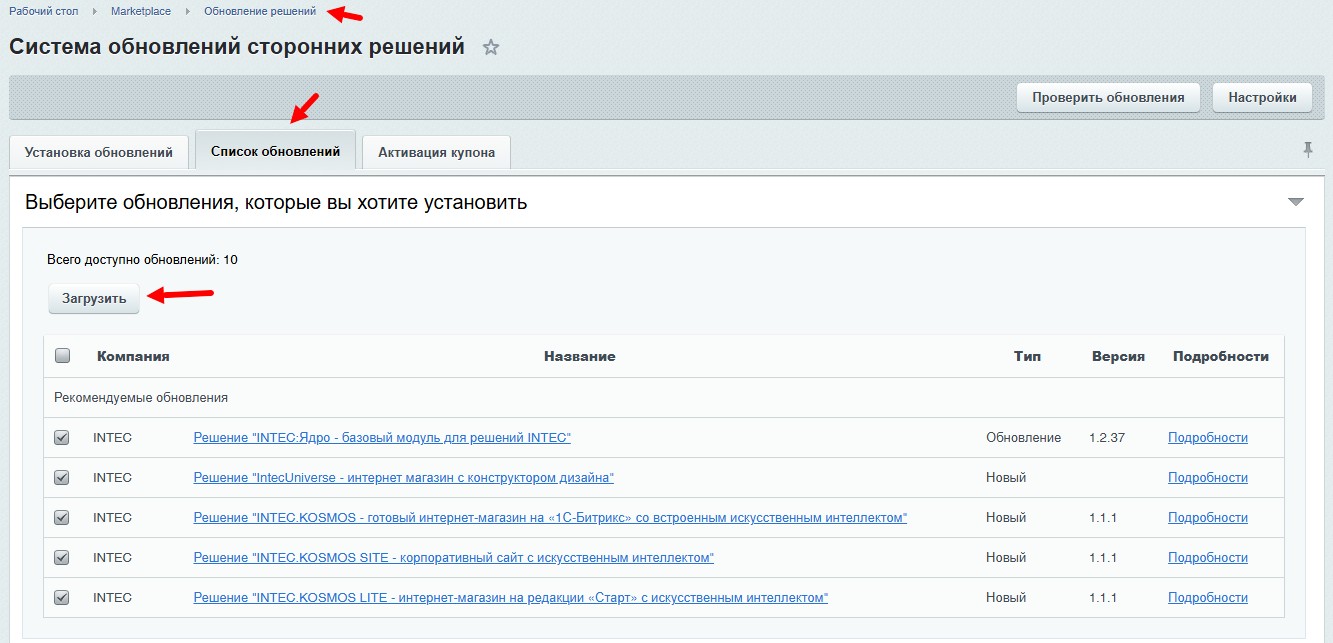1333x643 pixels.
Task: View Подробности for INTEC.KOSMOS готовый интернет-магазин row
Action: coord(1208,517)
